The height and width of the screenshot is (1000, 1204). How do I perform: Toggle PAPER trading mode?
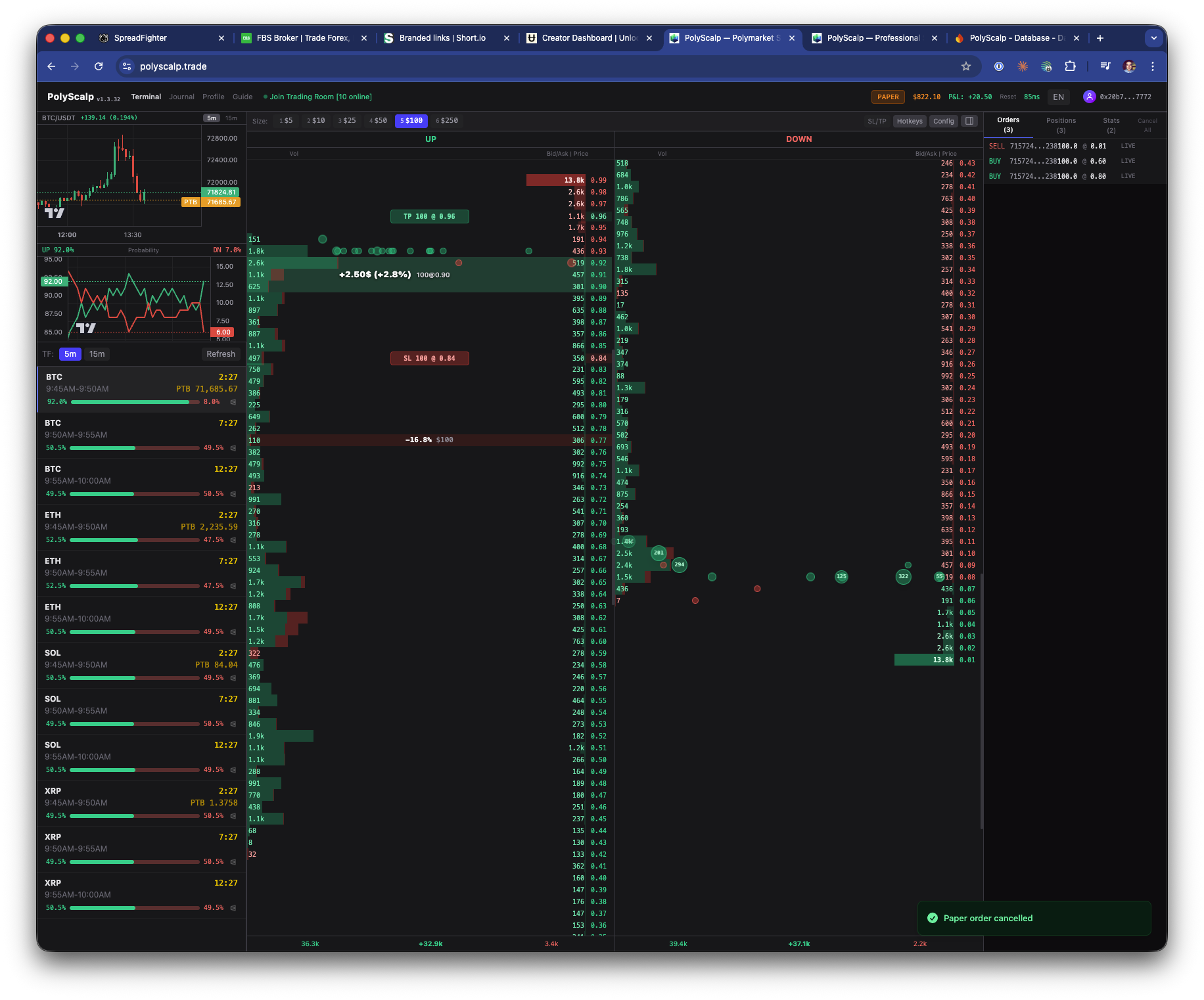(x=888, y=97)
